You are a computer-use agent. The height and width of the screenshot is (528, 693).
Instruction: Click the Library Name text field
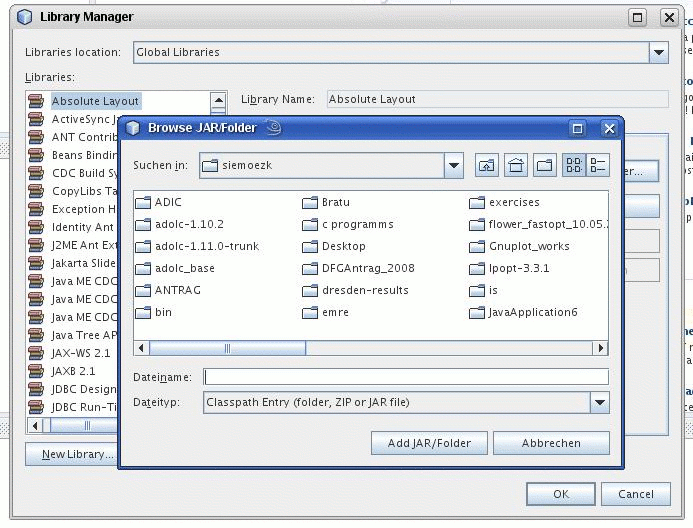click(497, 99)
